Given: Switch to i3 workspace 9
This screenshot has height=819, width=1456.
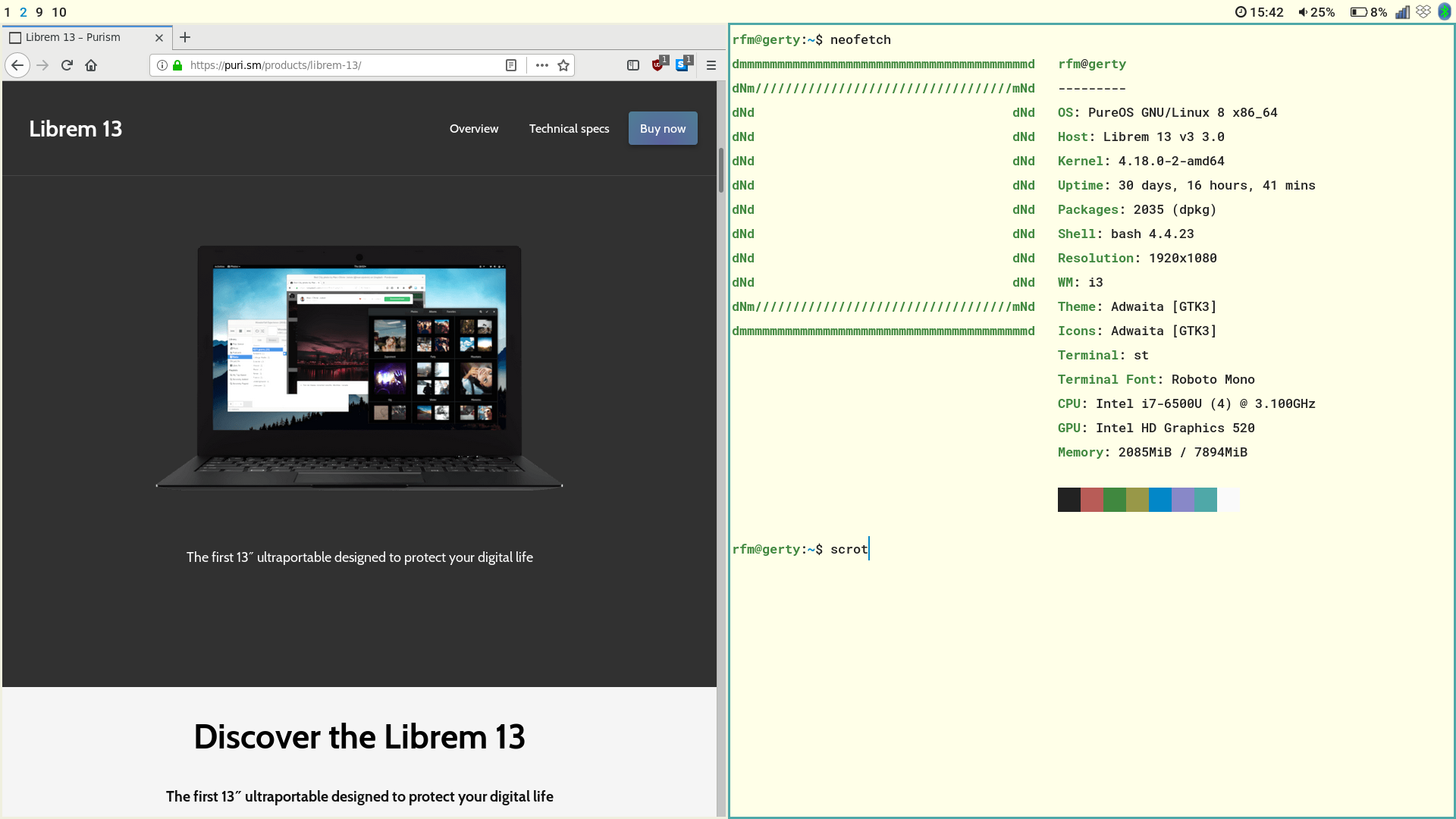Looking at the screenshot, I should point(39,12).
